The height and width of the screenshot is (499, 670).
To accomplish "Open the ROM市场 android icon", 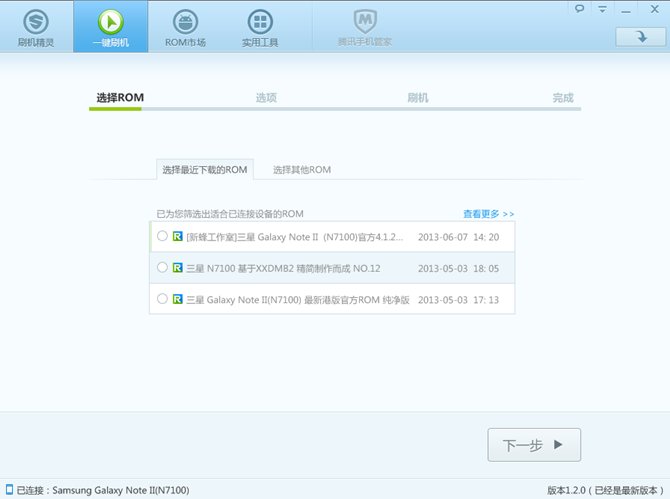I will [x=185, y=22].
